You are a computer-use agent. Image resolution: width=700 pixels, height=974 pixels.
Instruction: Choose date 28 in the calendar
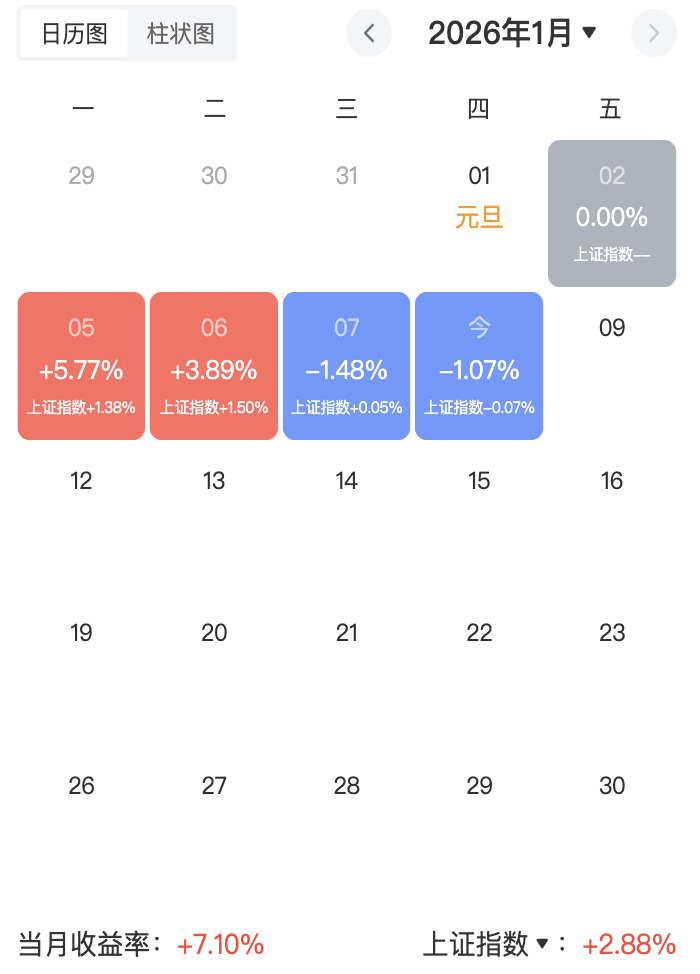[346, 786]
